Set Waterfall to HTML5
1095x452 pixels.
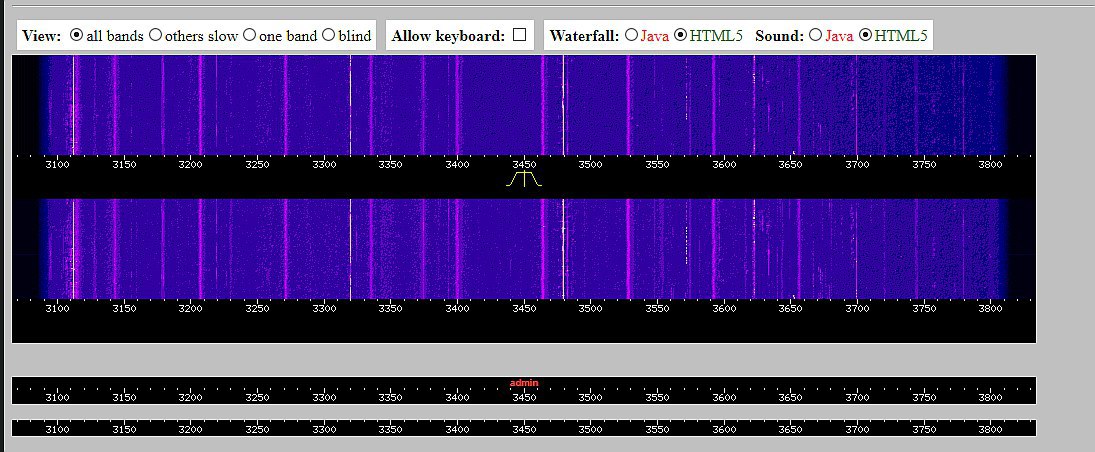tap(681, 35)
